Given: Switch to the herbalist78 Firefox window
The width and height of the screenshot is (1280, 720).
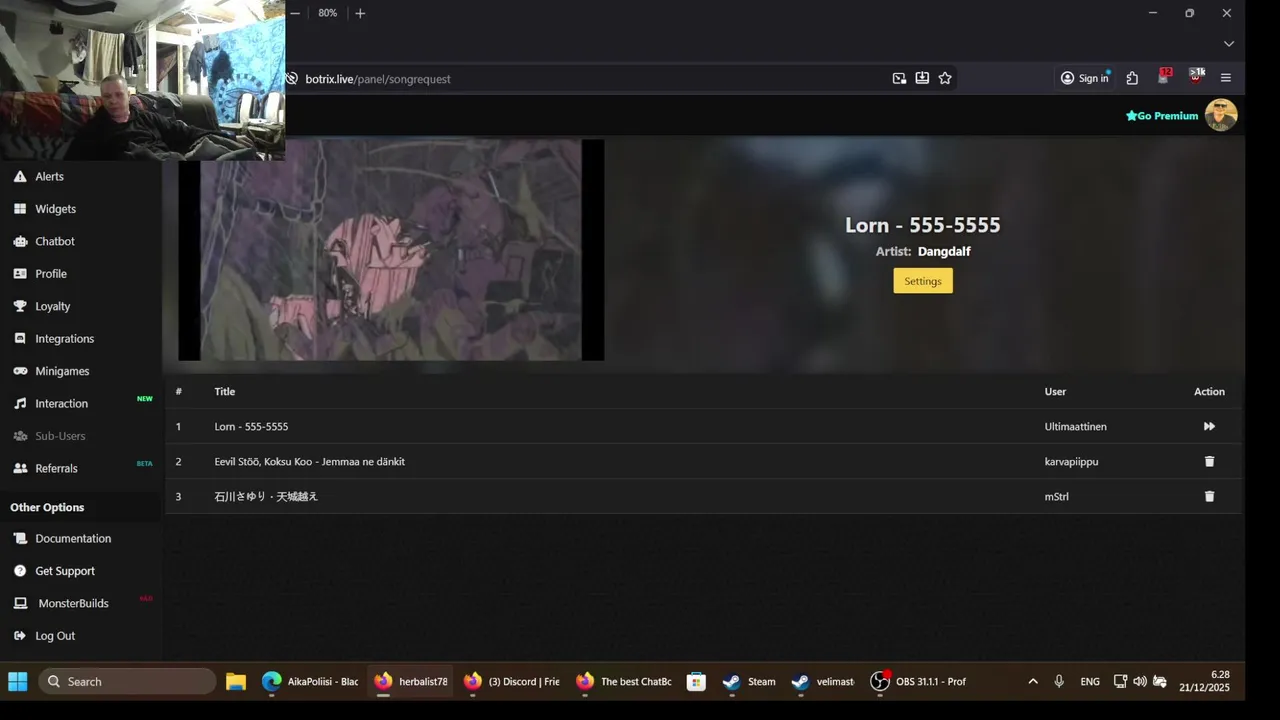Looking at the screenshot, I should click(x=411, y=682).
